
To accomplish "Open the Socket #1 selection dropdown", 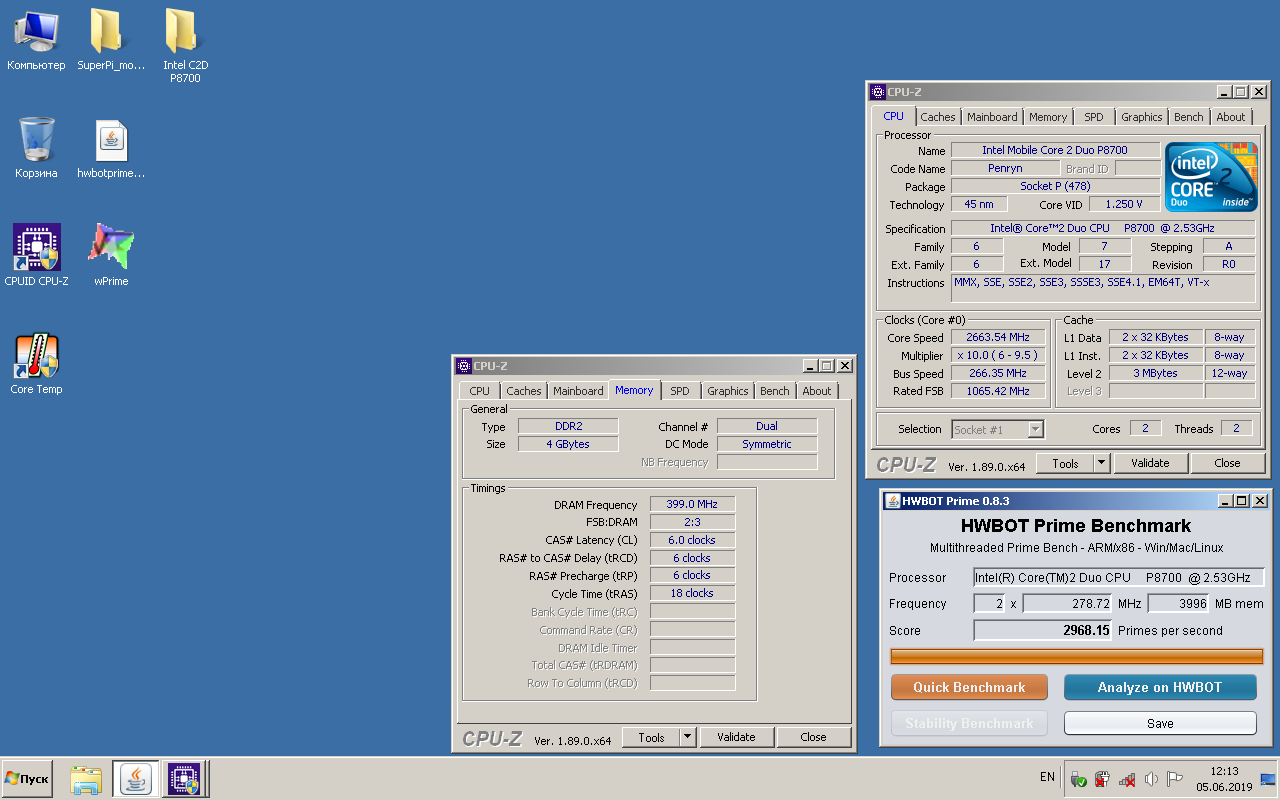I will (998, 429).
